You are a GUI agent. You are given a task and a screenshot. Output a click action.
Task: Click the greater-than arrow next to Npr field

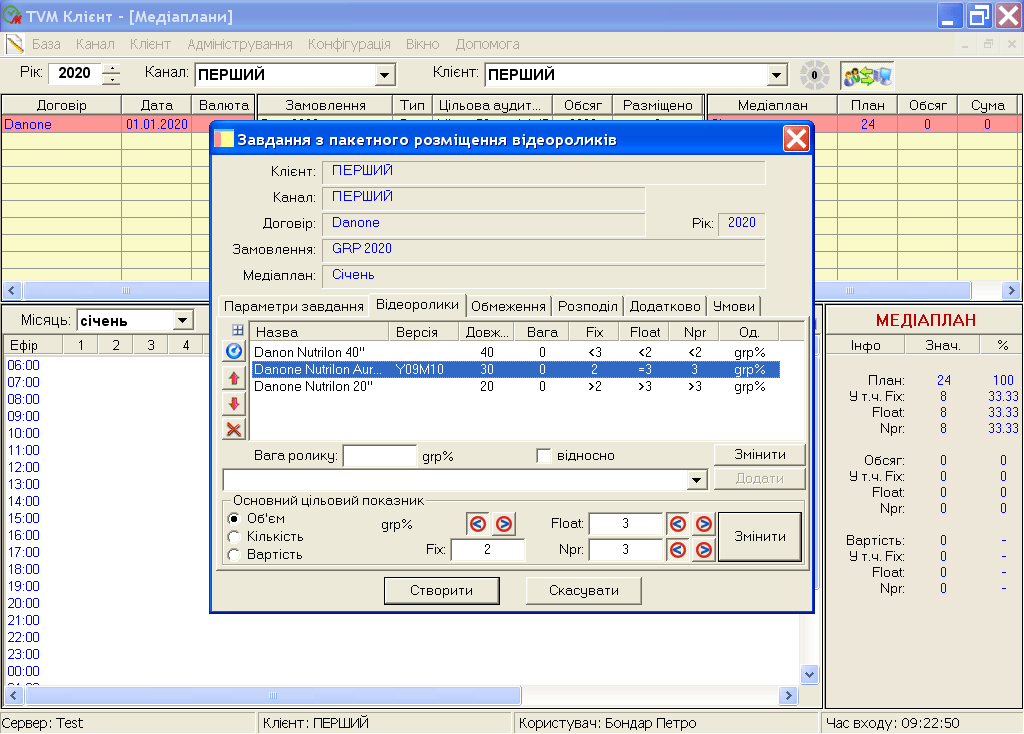click(x=703, y=549)
